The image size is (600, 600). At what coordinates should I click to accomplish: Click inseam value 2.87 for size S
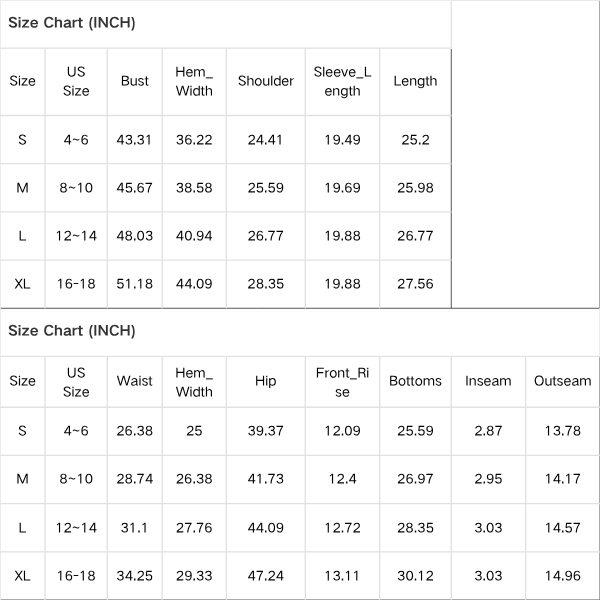(x=488, y=431)
